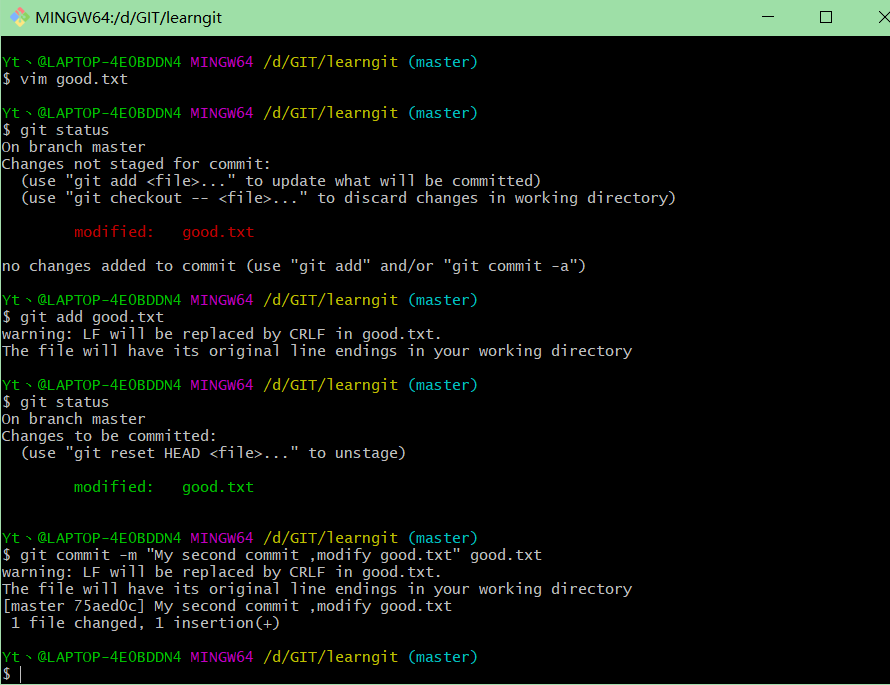Select the "[master 75aed0c]" commit result line
This screenshot has width=890, height=685.
point(227,606)
